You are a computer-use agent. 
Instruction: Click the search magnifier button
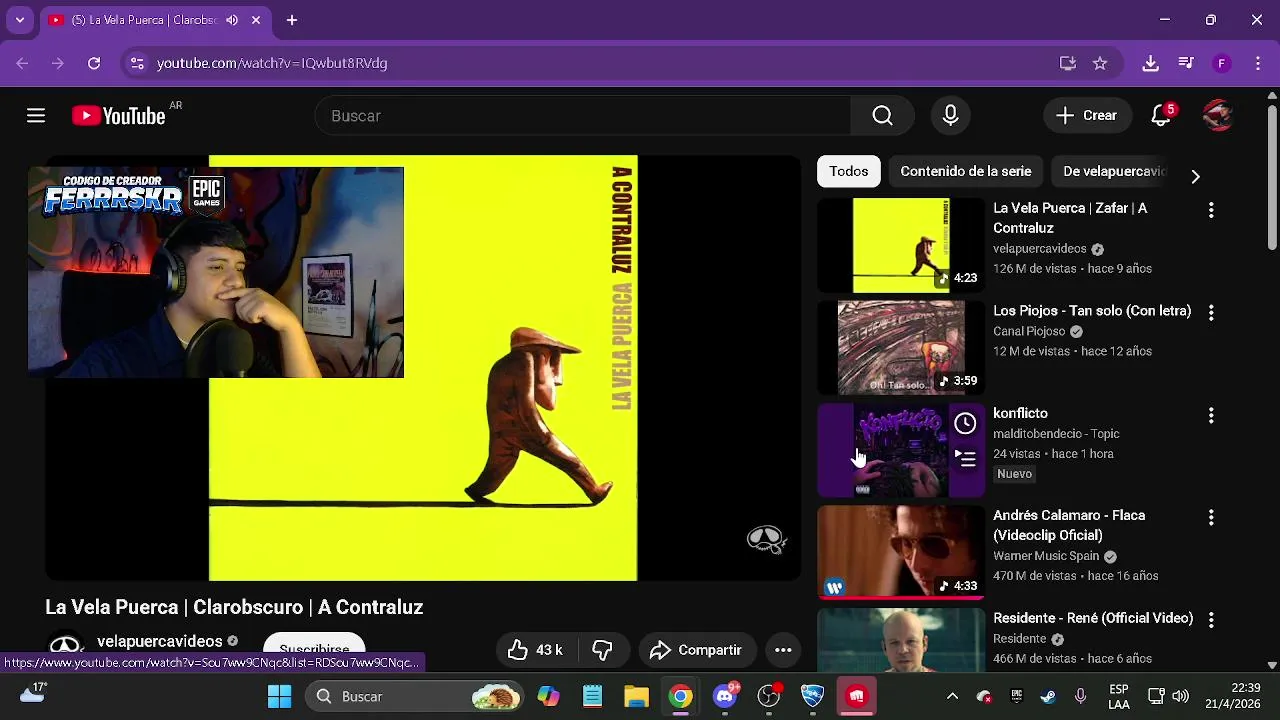[x=882, y=116]
